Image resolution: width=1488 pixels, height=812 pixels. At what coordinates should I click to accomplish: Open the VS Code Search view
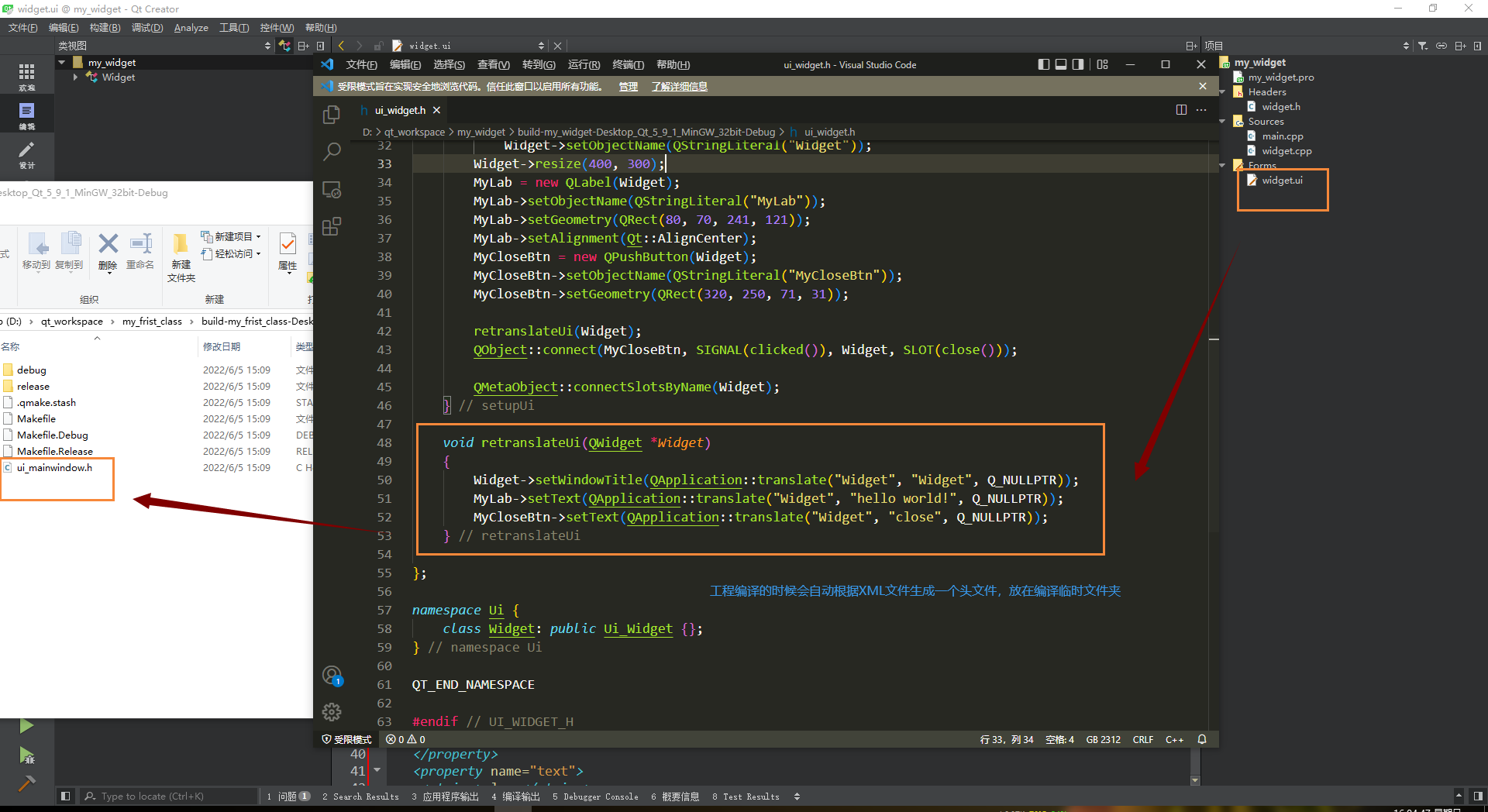click(332, 152)
